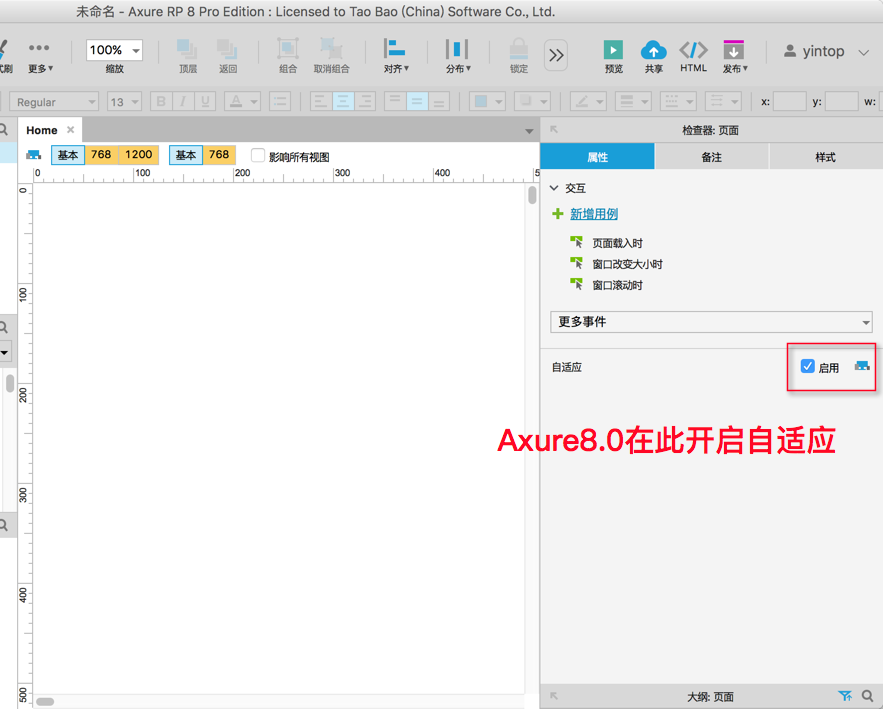883x709 pixels.
Task: Open the 页面载入时 event
Action: [x=617, y=243]
